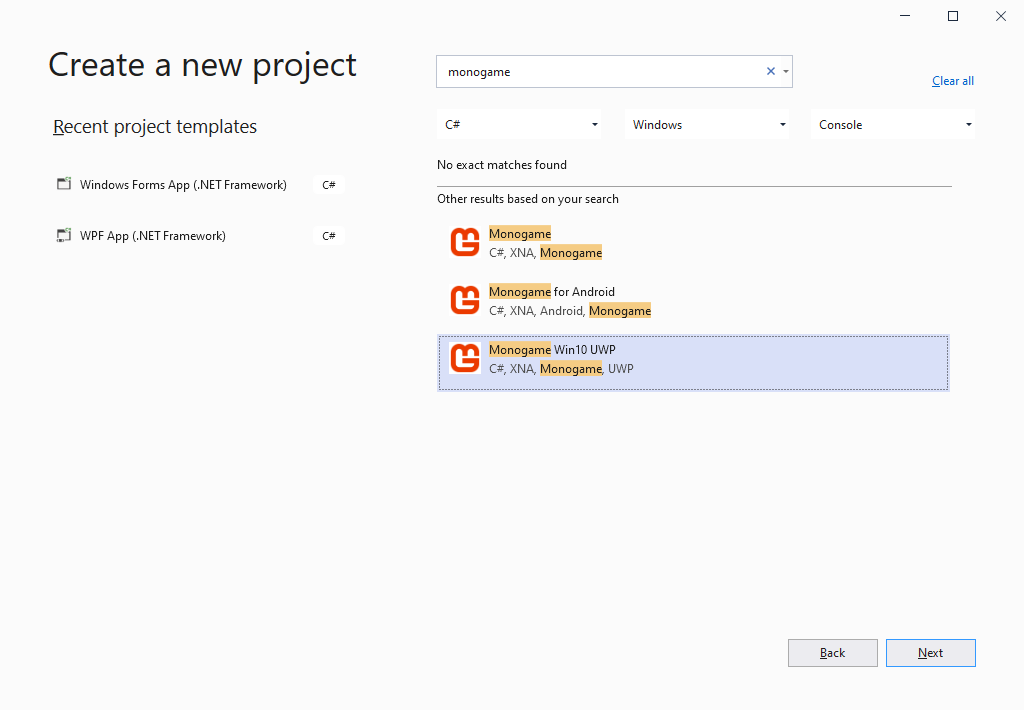Viewport: 1024px width, 710px height.
Task: Open the search history dropdown arrow
Action: coord(786,71)
